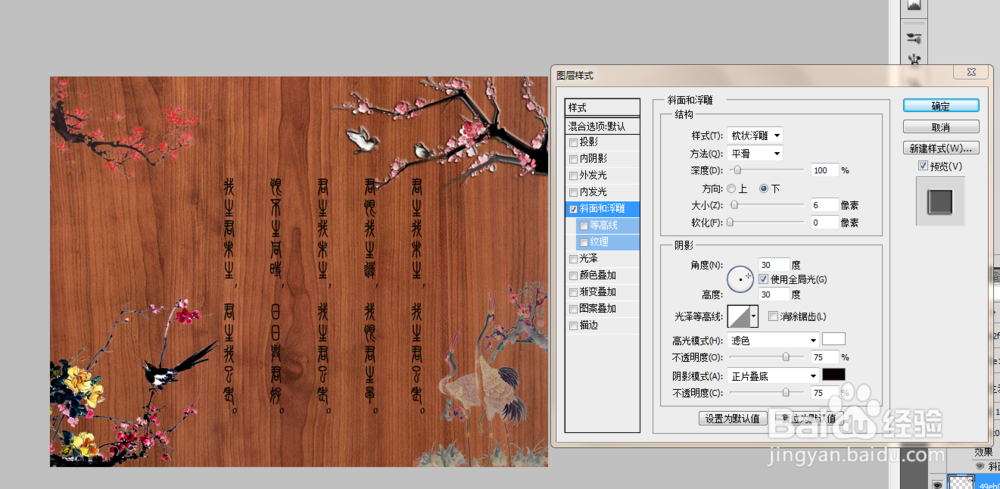Click highlight 不透明度(O) value field
This screenshot has width=1000, height=489.
pyautogui.click(x=825, y=357)
